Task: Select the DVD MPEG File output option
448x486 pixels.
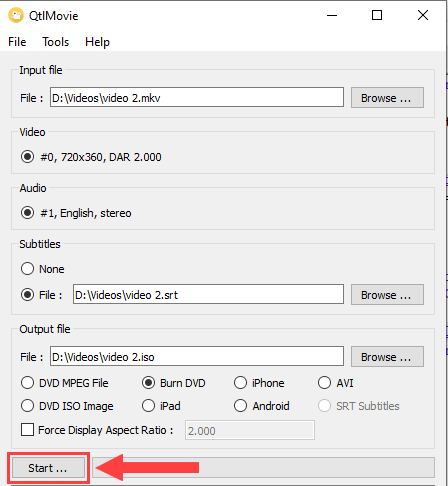Action: pos(64,383)
